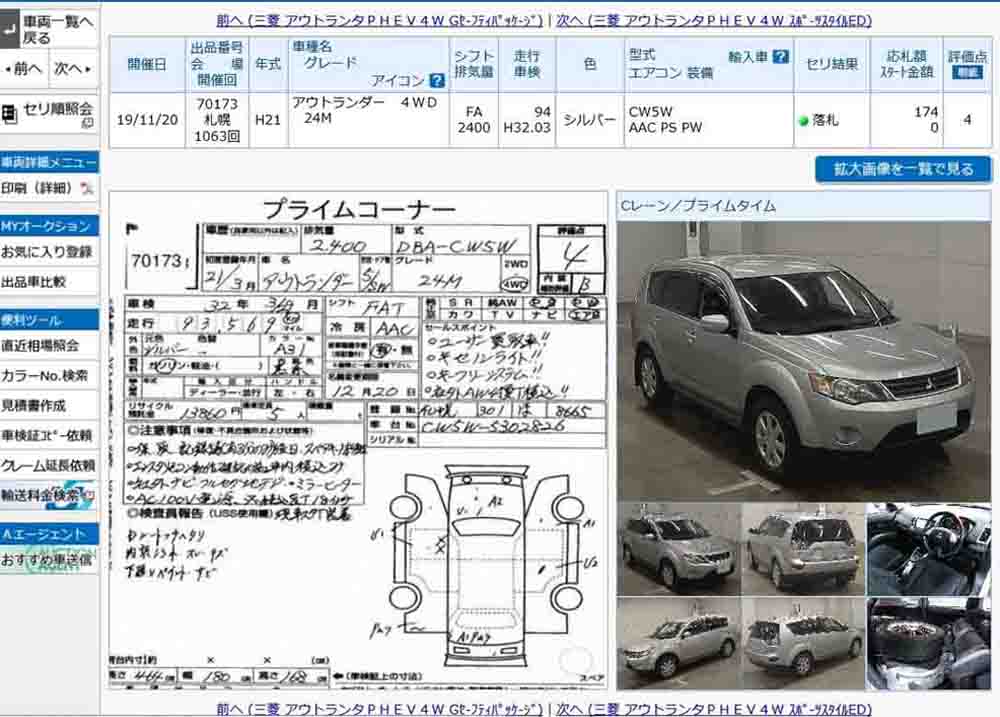Select 車検証コピー依頼 menu item
This screenshot has height=717, width=1000.
point(49,435)
